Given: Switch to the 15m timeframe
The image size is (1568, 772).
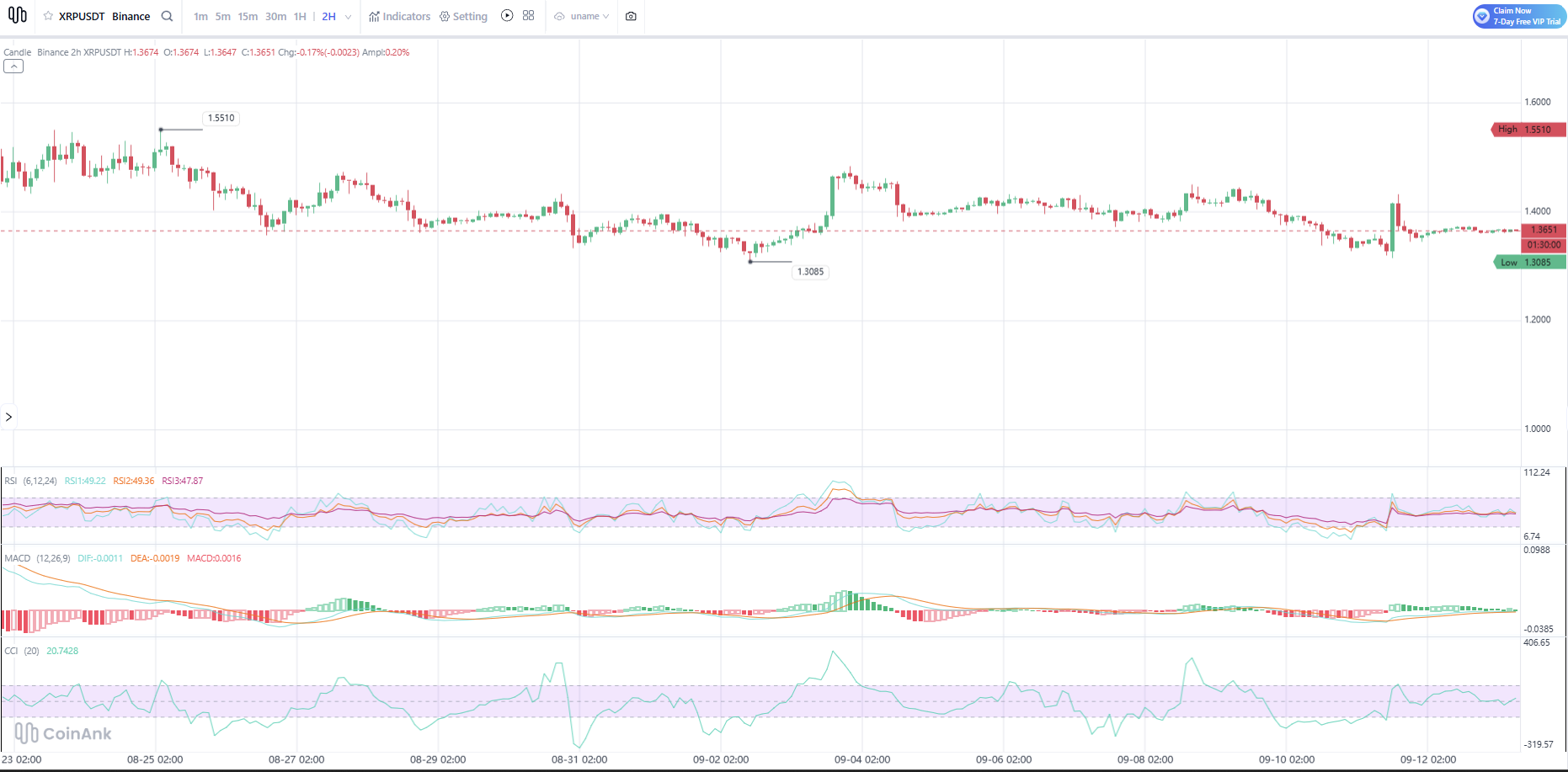Looking at the screenshot, I should [248, 16].
